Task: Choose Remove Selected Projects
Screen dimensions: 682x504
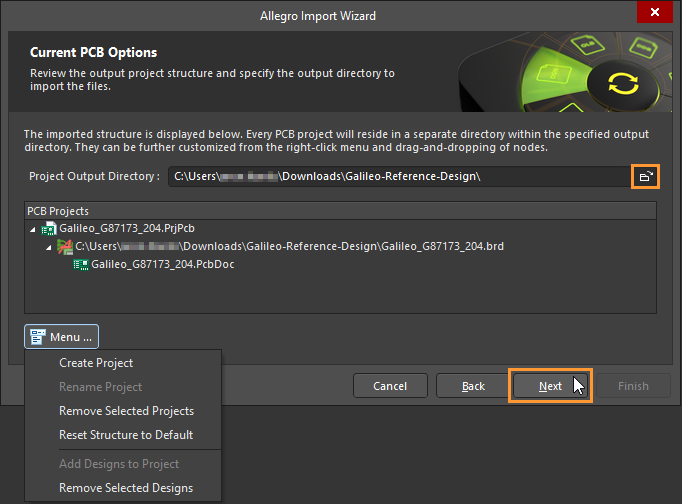Action: coord(127,411)
